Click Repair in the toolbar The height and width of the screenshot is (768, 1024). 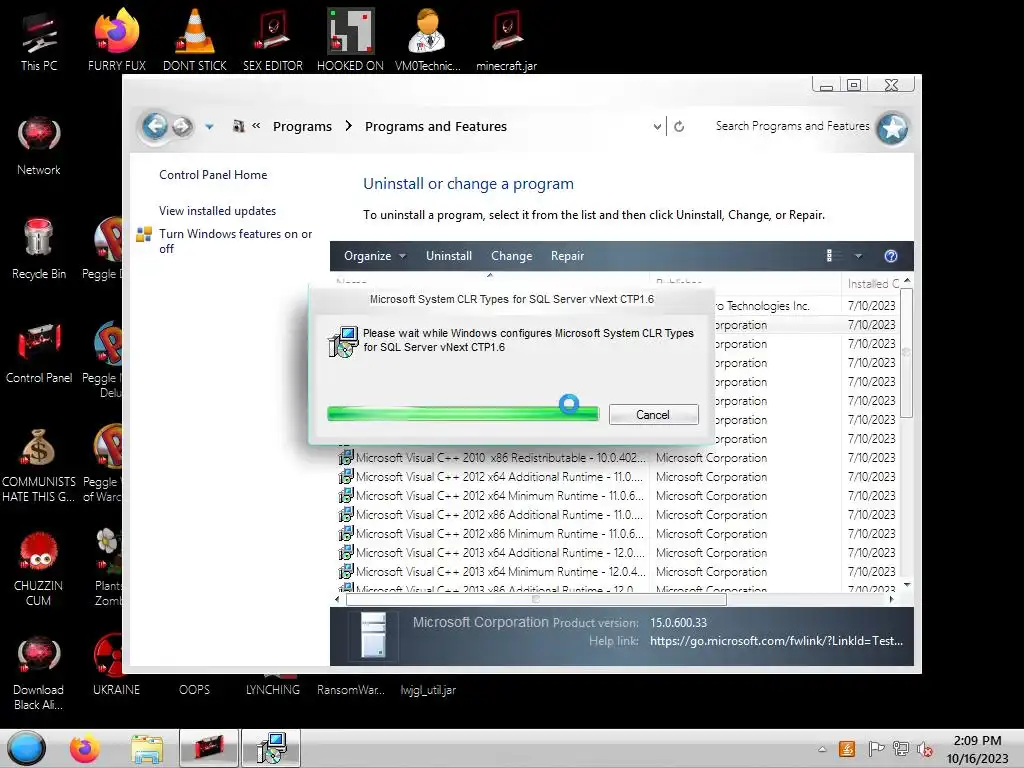point(567,256)
